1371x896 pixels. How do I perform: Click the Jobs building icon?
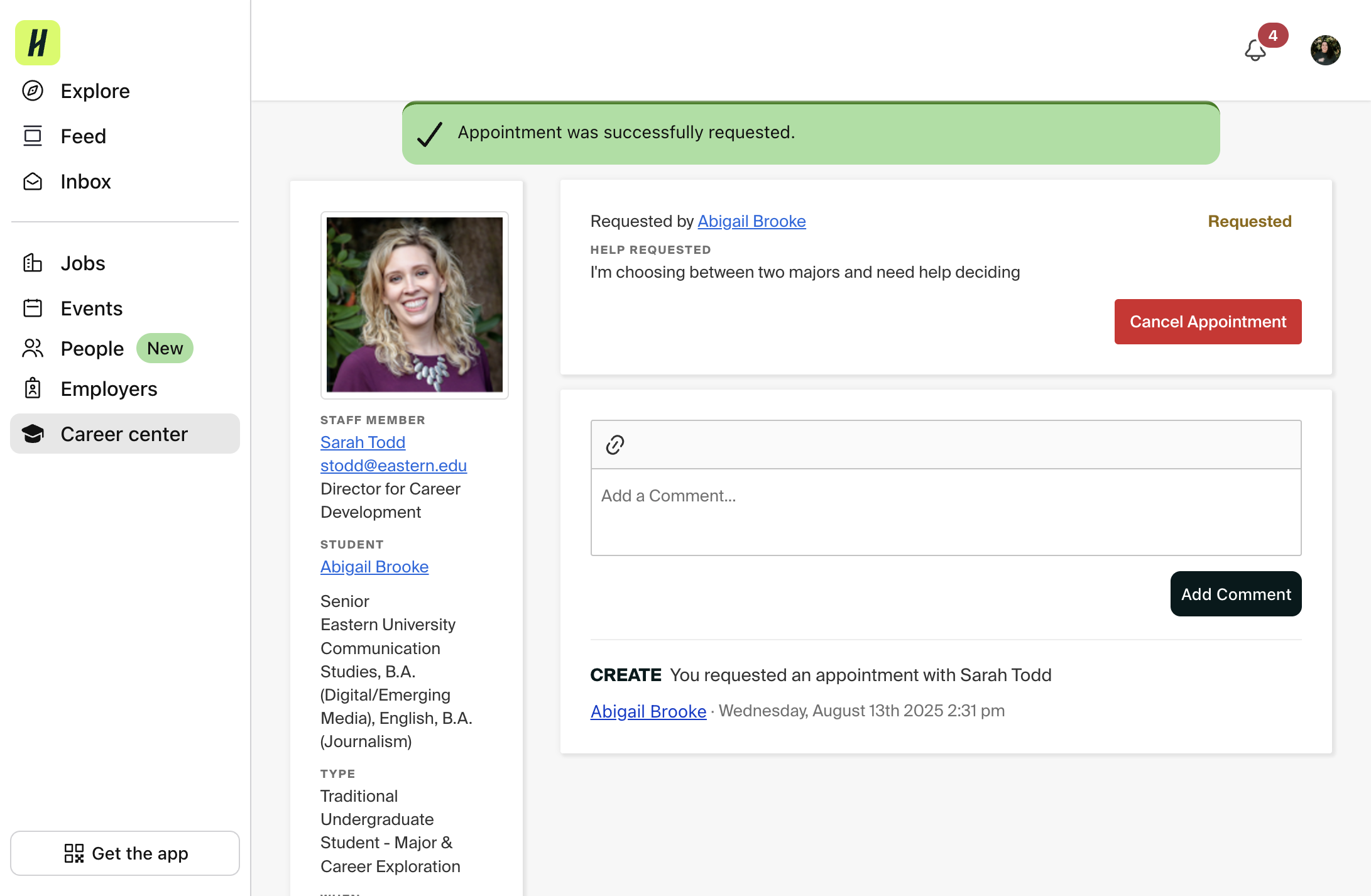(33, 263)
